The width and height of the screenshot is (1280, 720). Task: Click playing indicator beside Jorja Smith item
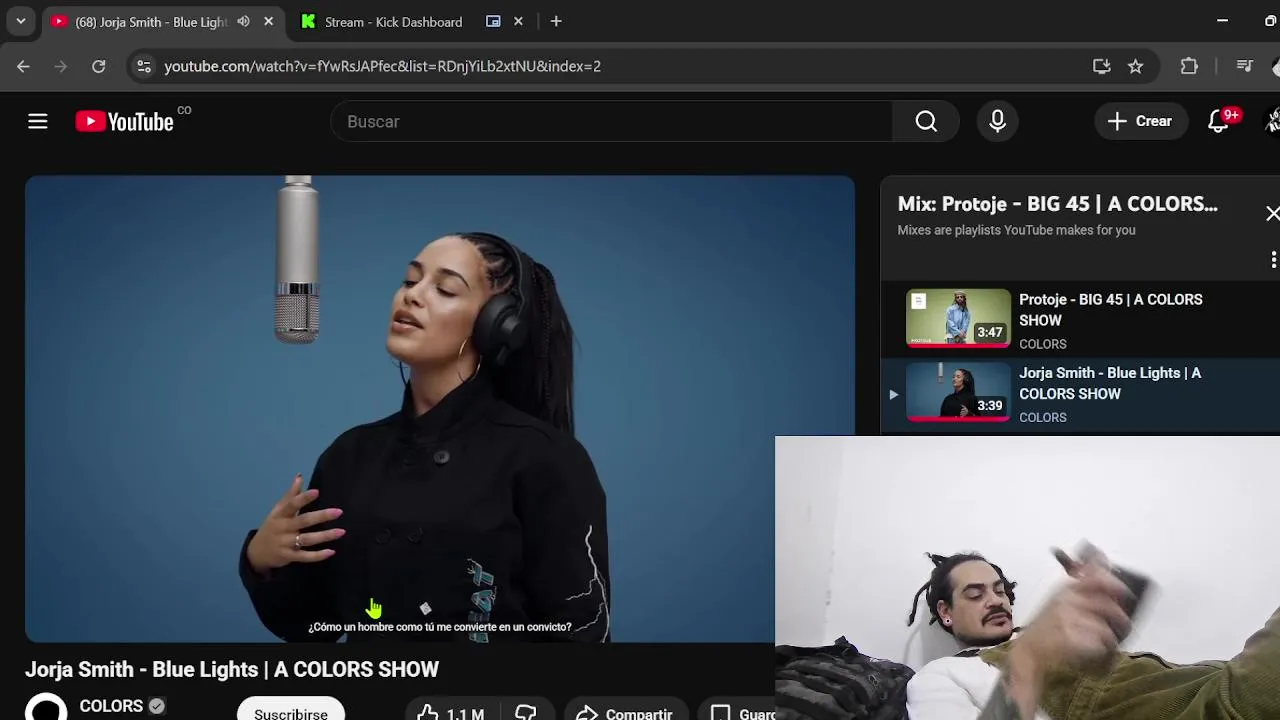(893, 394)
